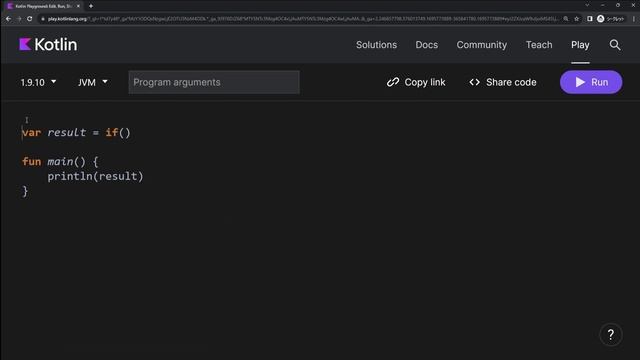Image resolution: width=640 pixels, height=360 pixels.
Task: Expand the 1.9.10 version dropdown
Action: (x=38, y=82)
